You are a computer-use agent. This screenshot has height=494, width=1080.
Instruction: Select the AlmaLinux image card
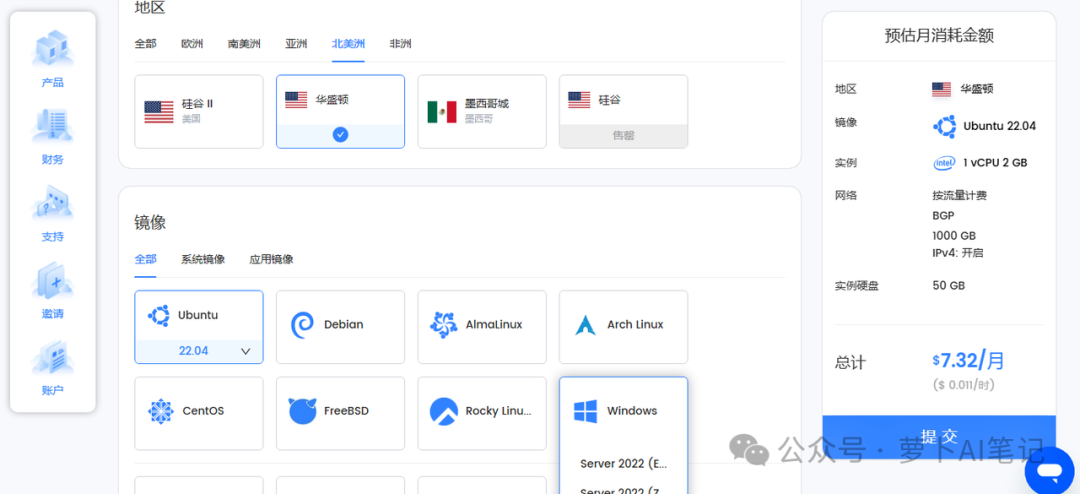click(481, 327)
